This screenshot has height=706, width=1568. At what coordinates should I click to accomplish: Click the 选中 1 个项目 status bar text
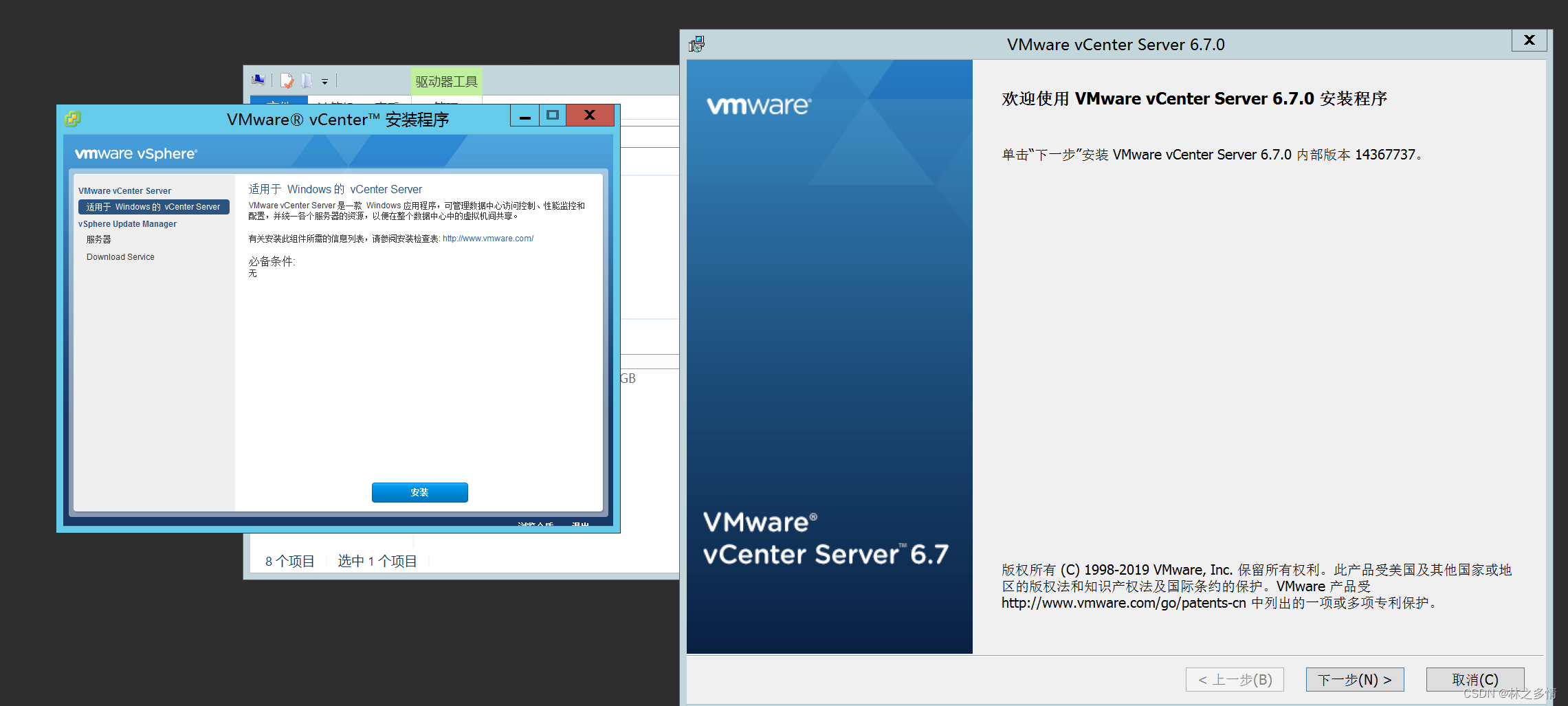pos(377,561)
